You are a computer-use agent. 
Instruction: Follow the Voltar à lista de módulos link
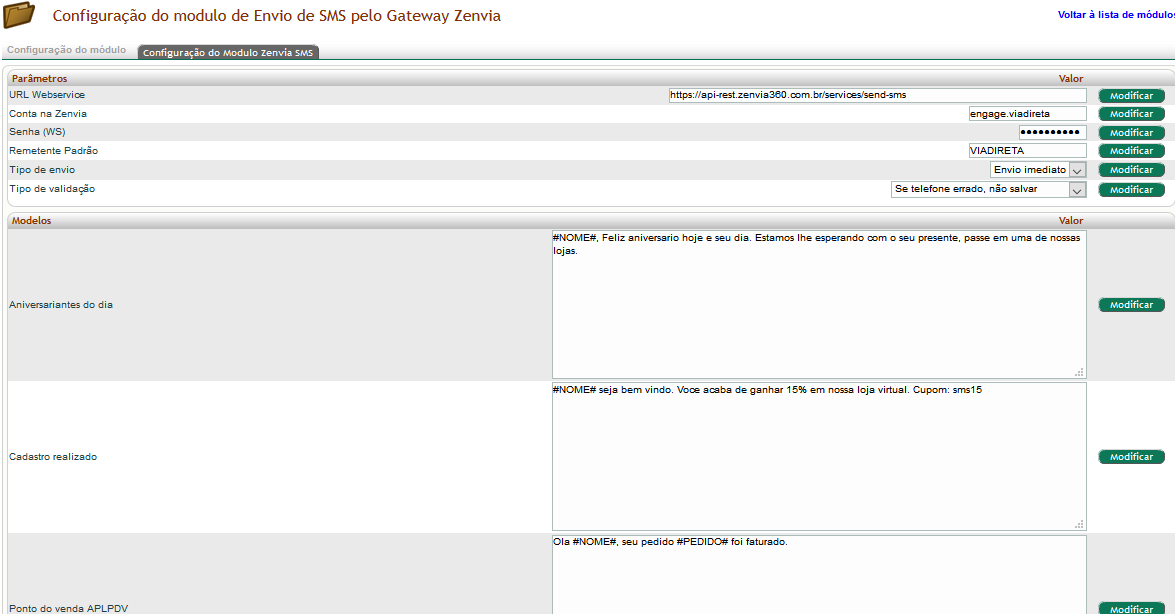point(1116,15)
